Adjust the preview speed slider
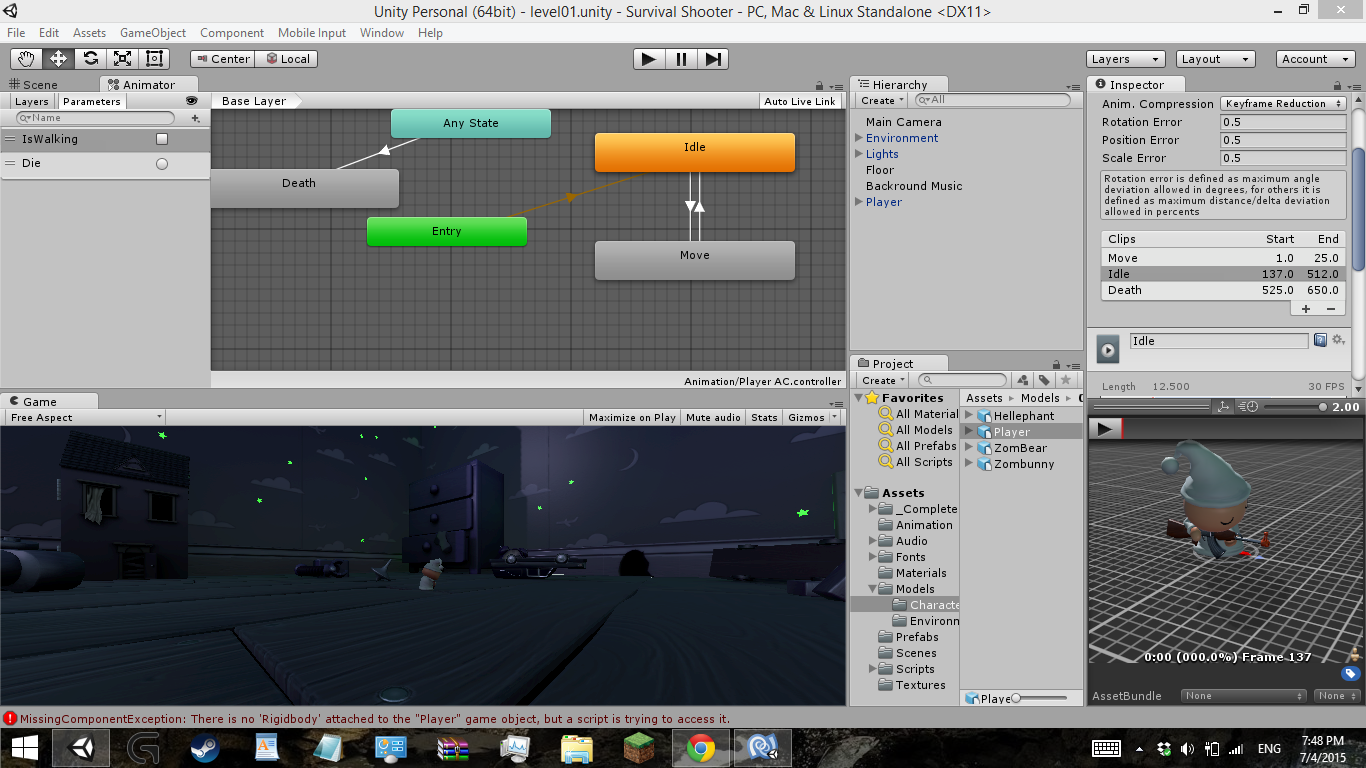 tap(1297, 407)
